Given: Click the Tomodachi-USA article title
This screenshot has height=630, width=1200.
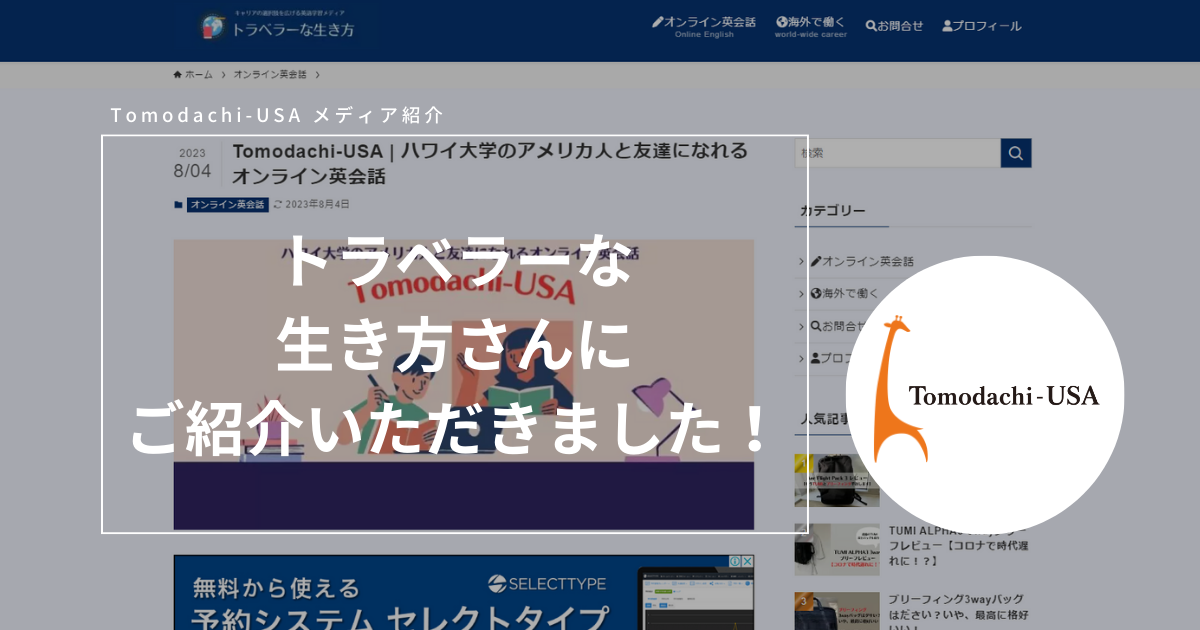Looking at the screenshot, I should pos(490,163).
